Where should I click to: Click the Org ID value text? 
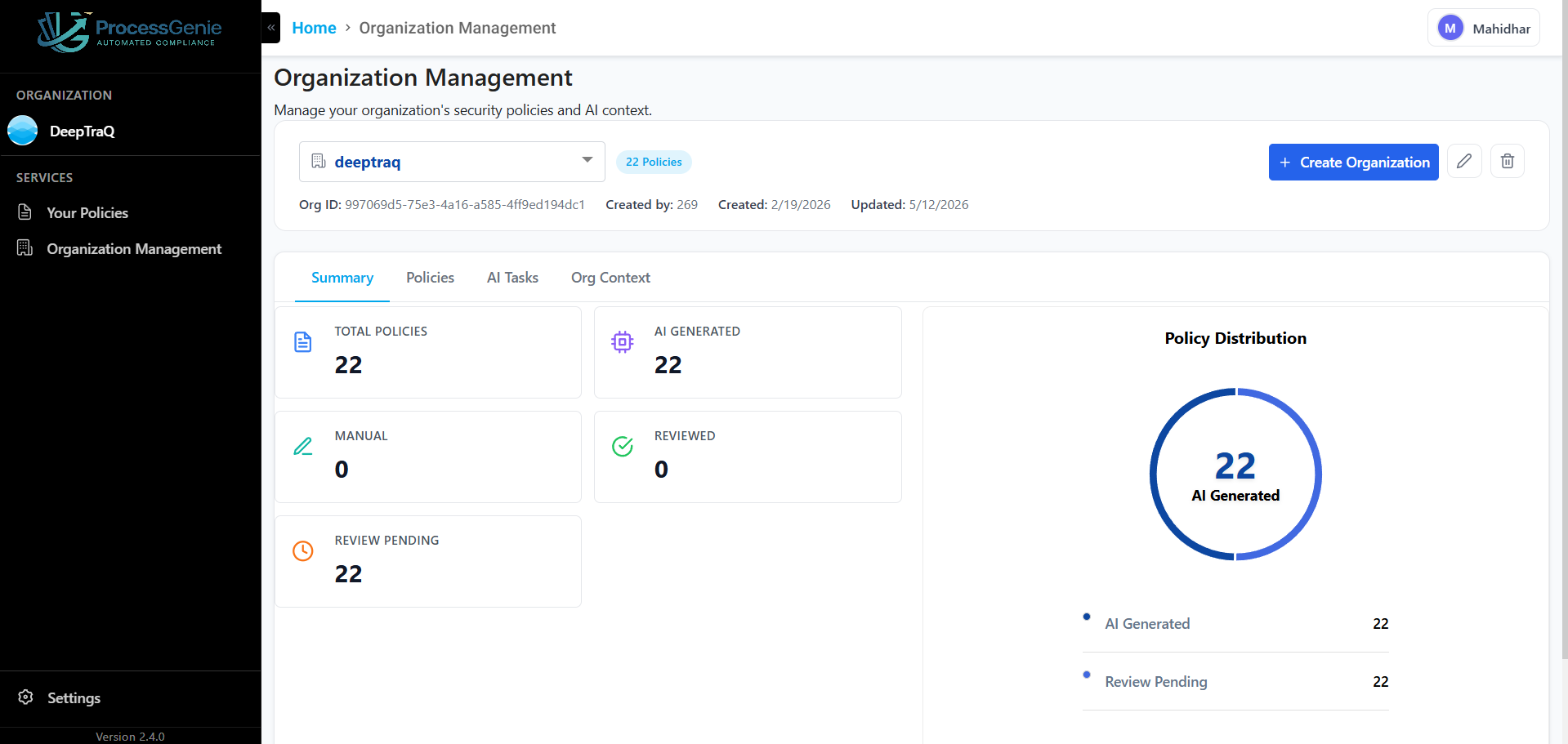(x=465, y=204)
